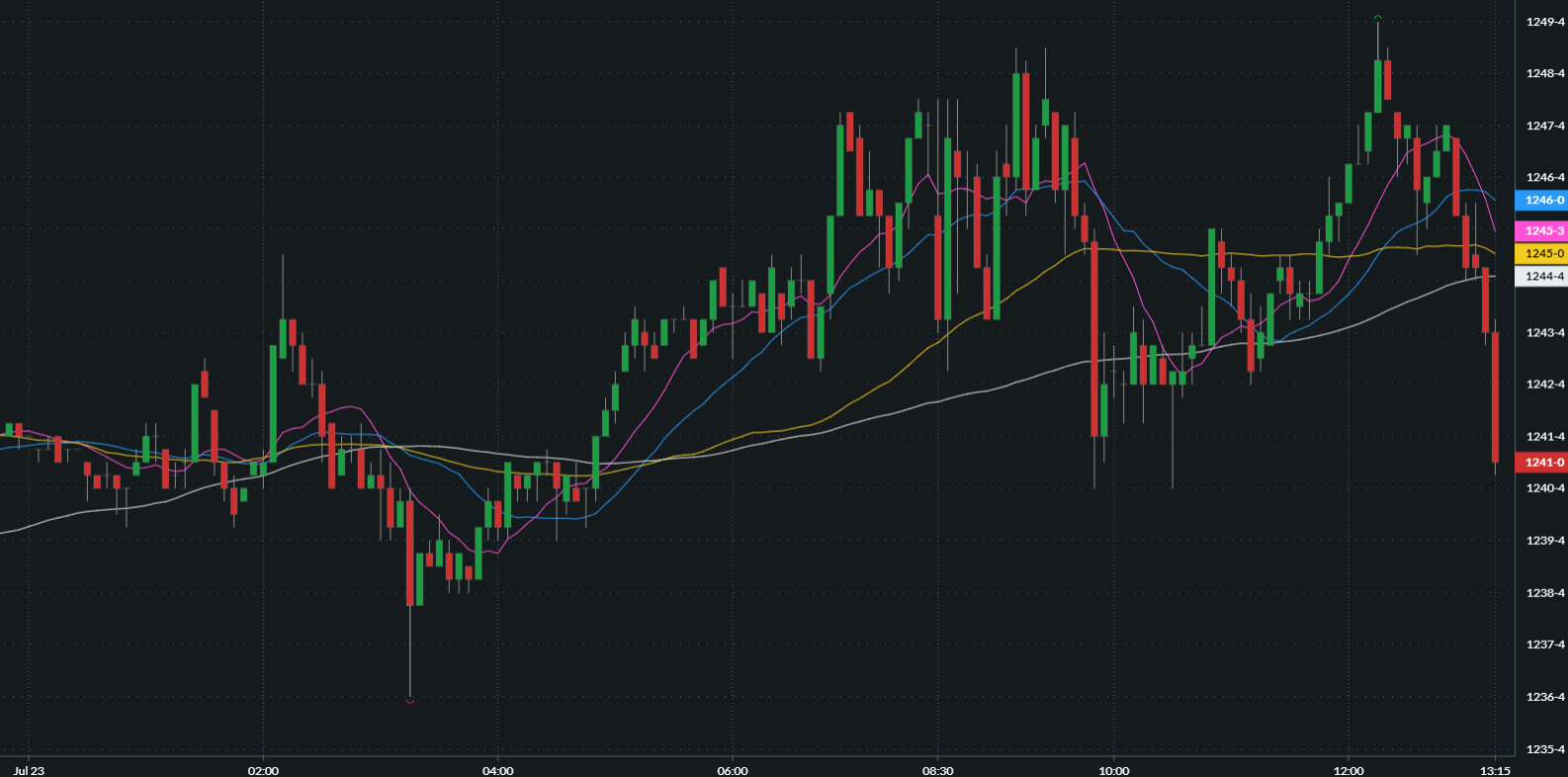
Task: Click the green session-high marker above the tallest candle
Action: pyautogui.click(x=1377, y=18)
